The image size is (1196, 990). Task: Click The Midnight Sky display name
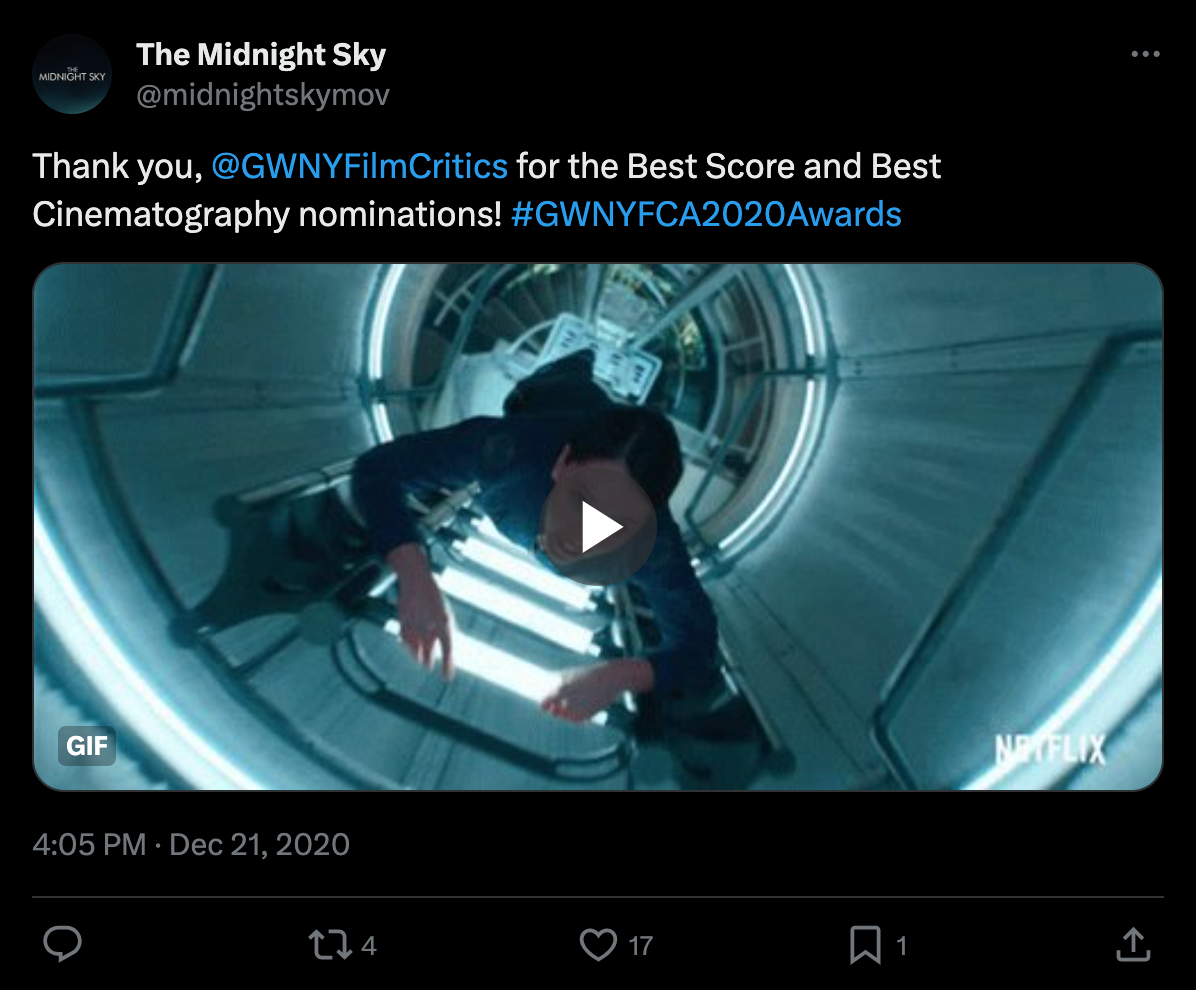(x=261, y=55)
